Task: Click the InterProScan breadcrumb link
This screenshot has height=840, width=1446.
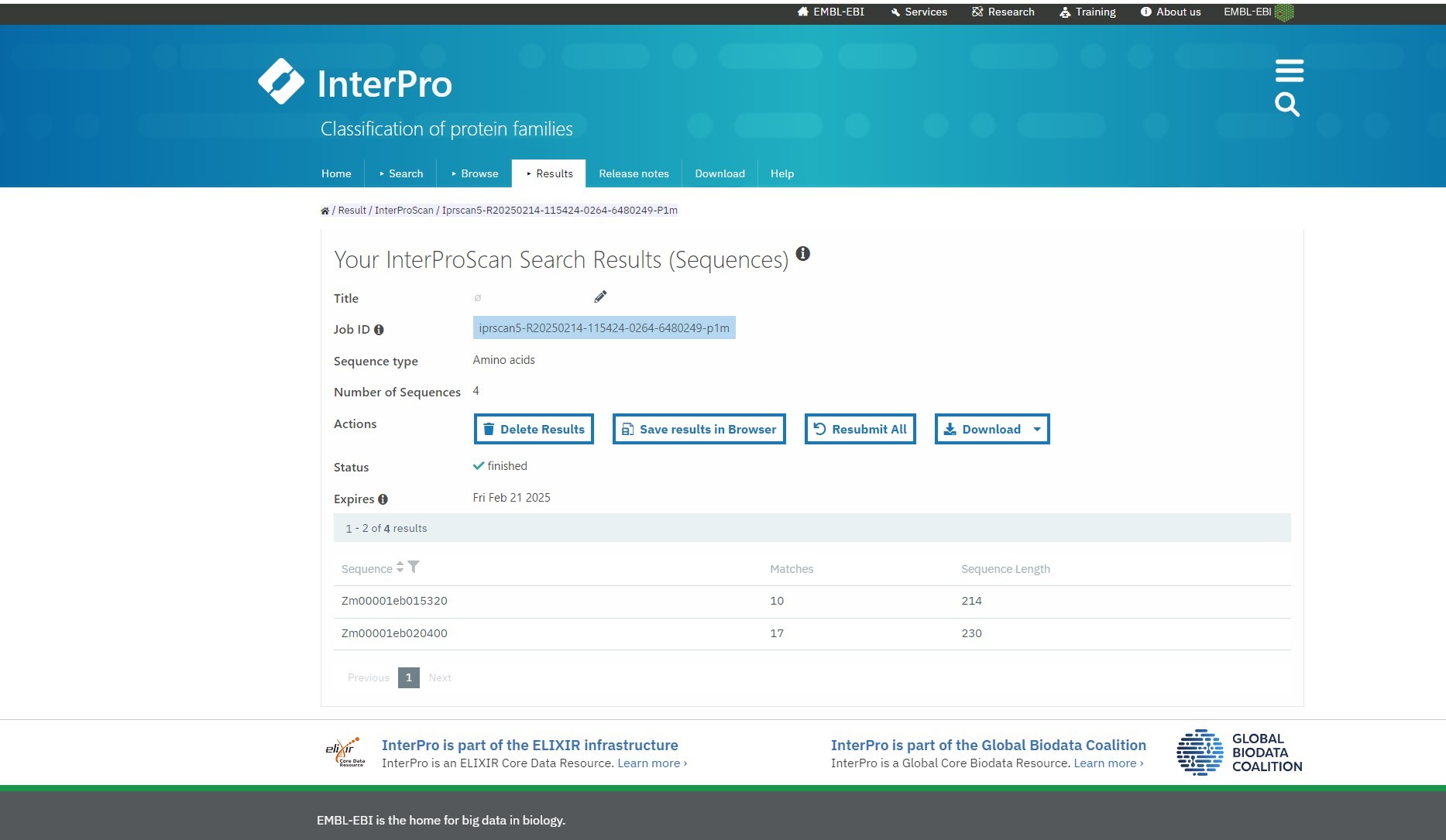Action: click(404, 211)
